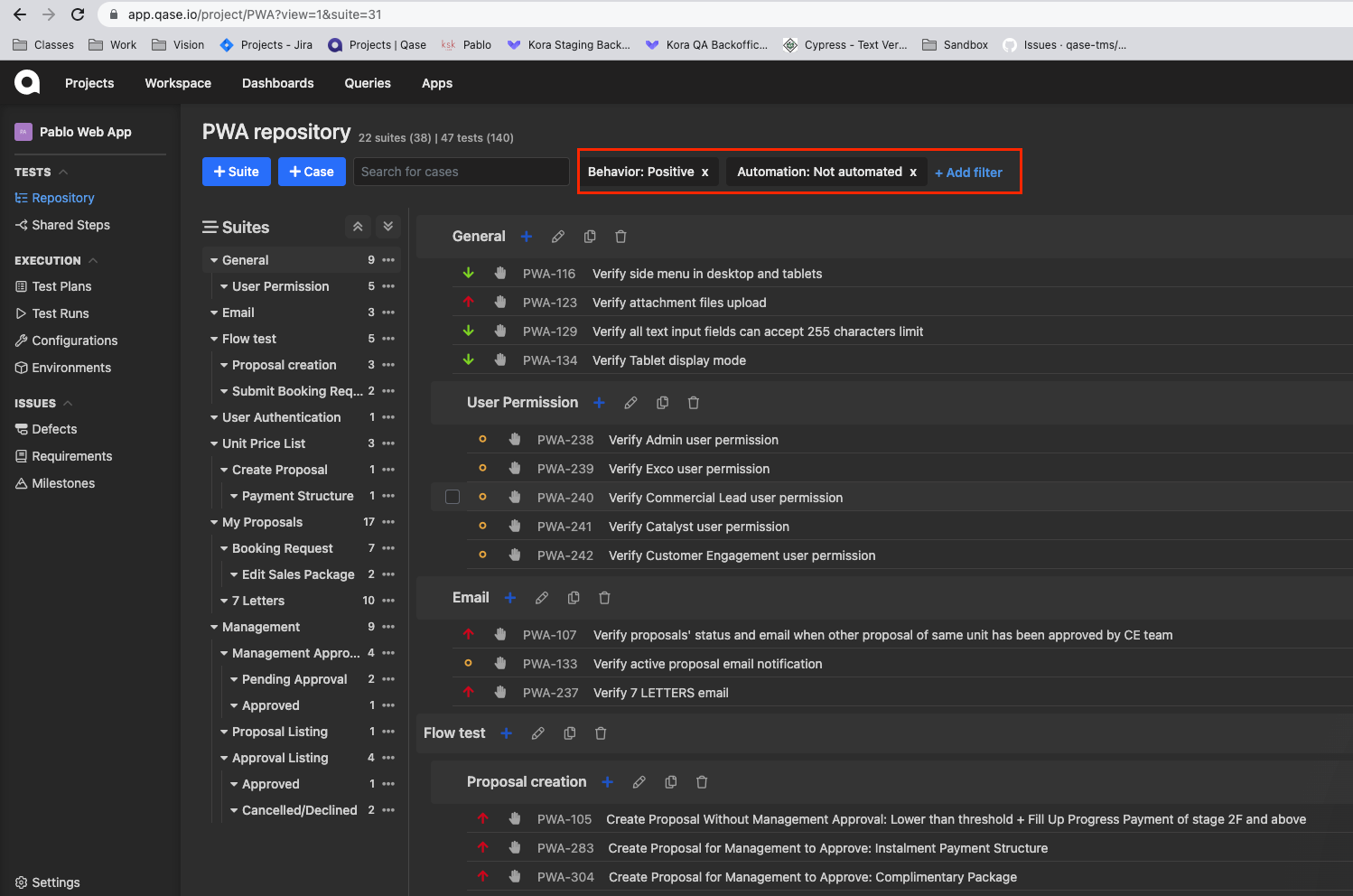This screenshot has height=896, width=1353.
Task: Open Settings at sidebar bottom
Action: pos(47,882)
